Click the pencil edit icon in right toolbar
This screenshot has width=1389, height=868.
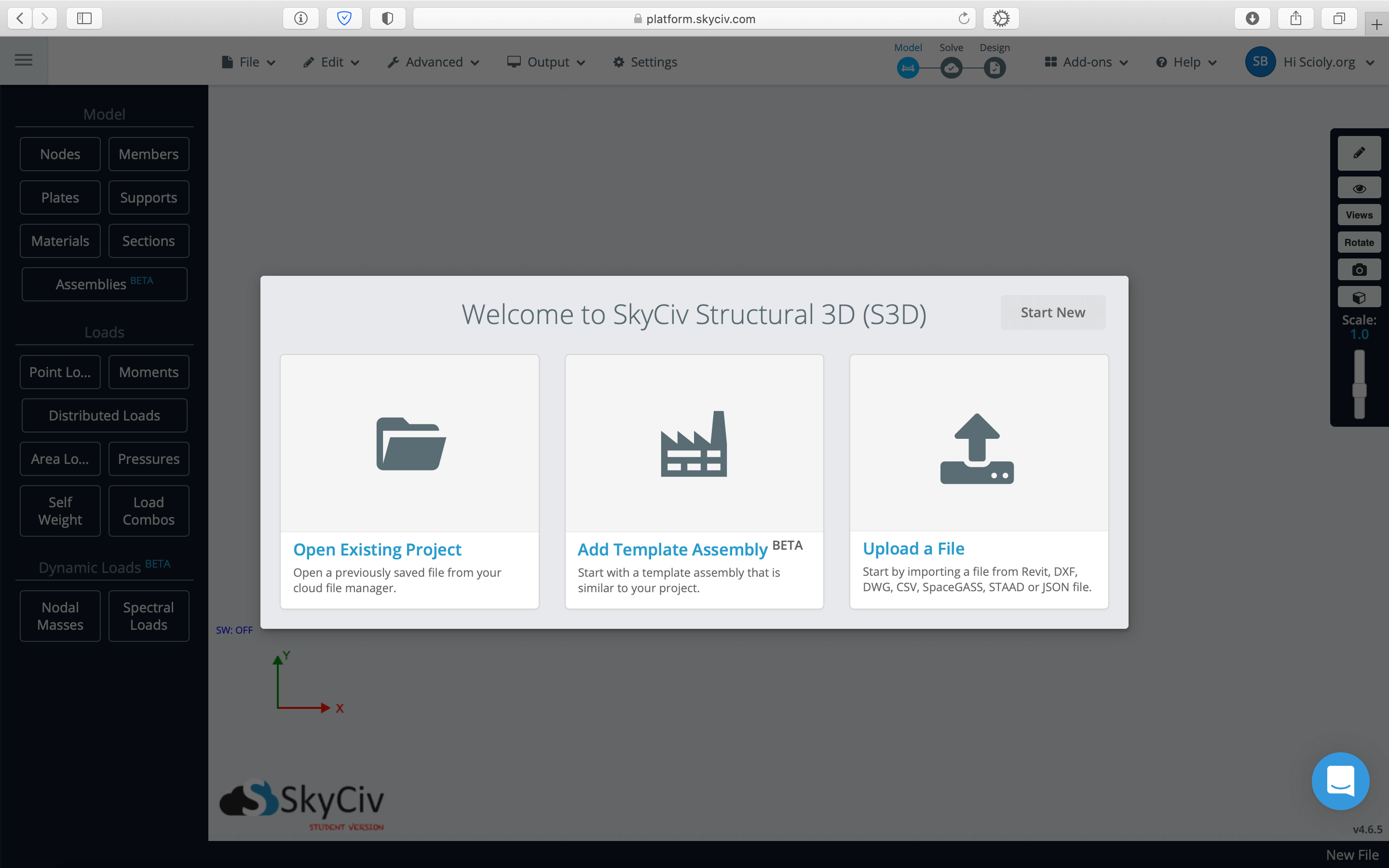pos(1359,153)
